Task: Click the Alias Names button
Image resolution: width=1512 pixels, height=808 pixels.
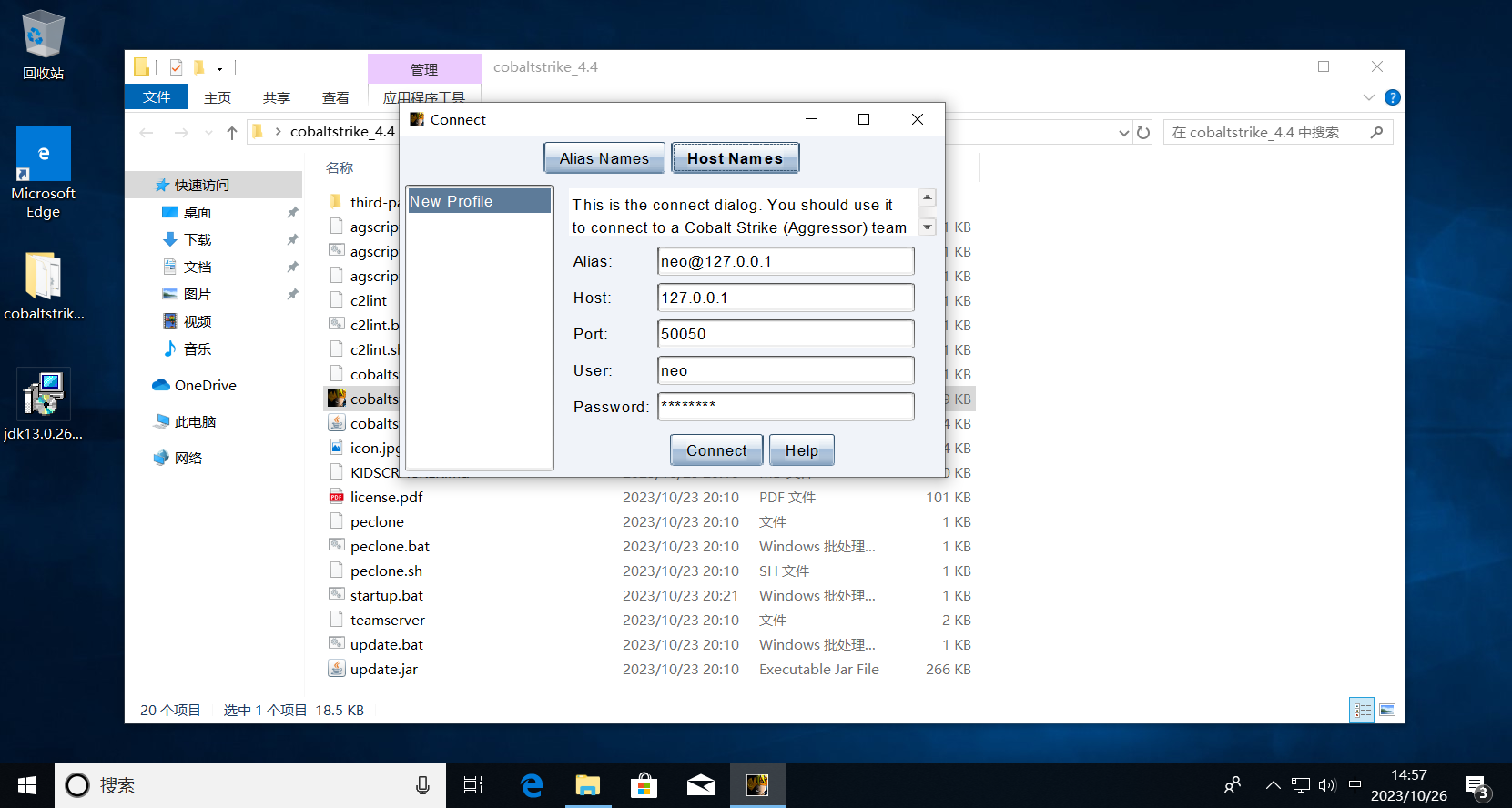Action: 604,158
